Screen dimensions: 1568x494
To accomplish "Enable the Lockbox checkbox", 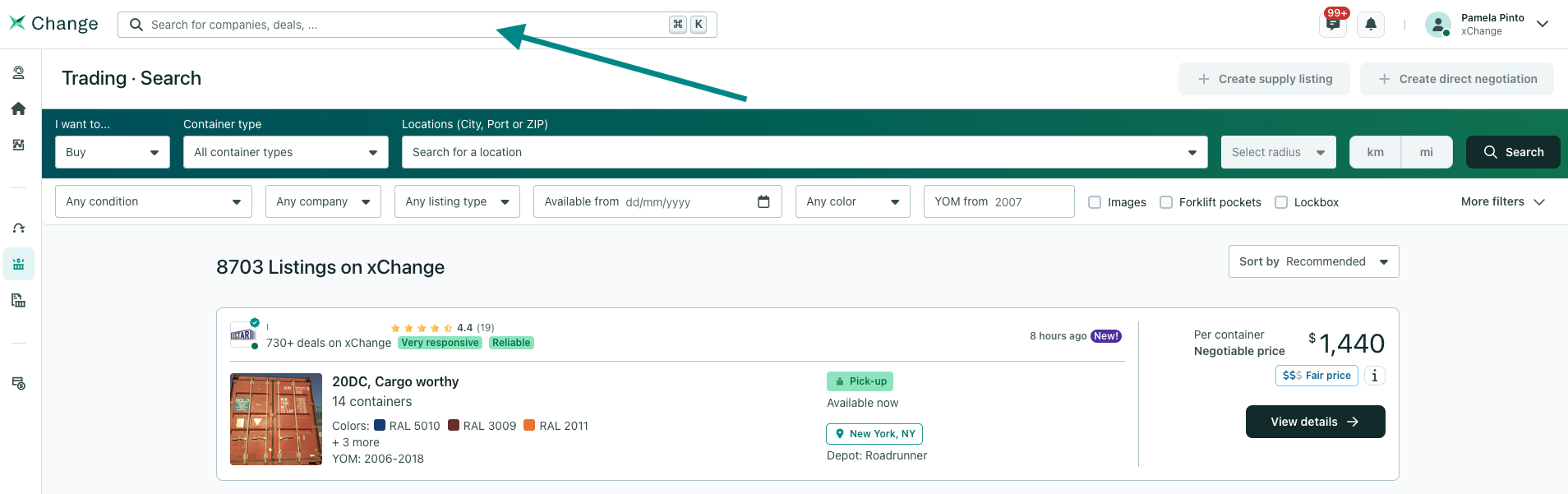I will [1281, 202].
